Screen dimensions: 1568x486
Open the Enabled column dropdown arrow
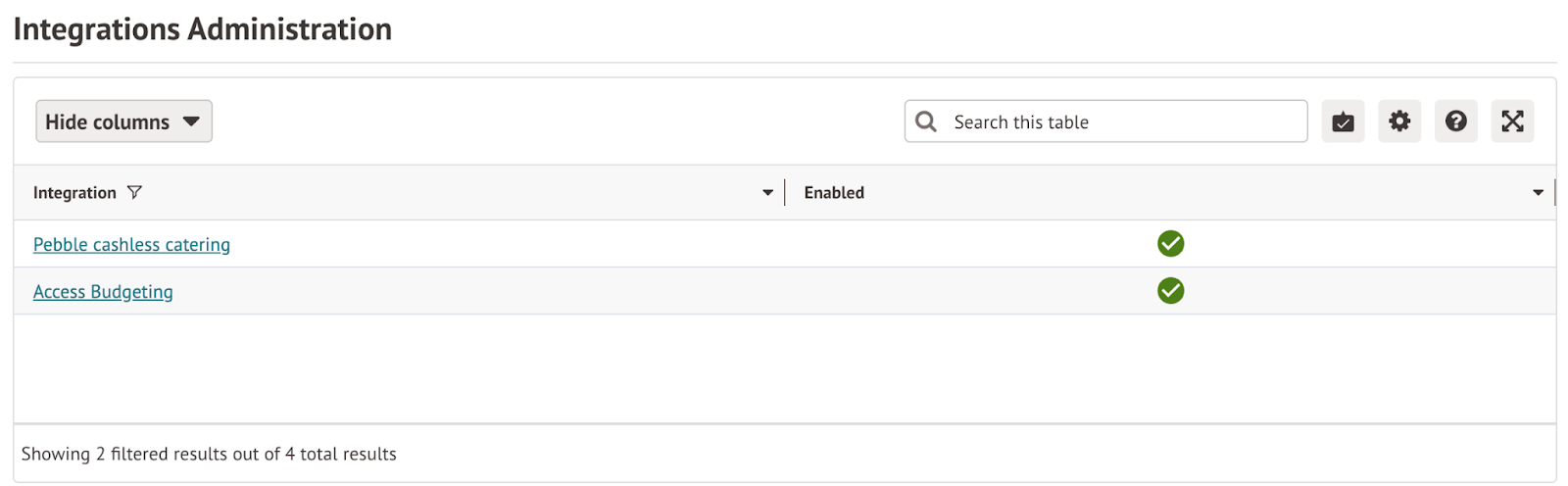pyautogui.click(x=1538, y=193)
